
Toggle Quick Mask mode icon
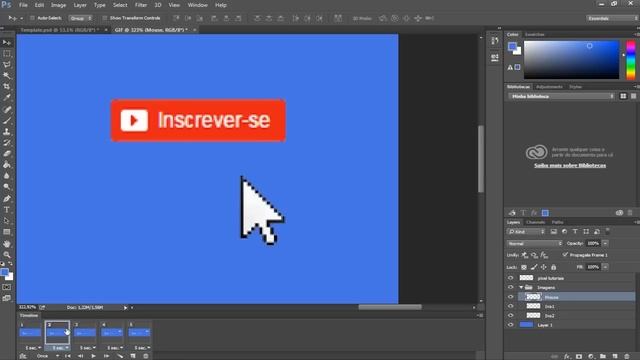point(7,287)
